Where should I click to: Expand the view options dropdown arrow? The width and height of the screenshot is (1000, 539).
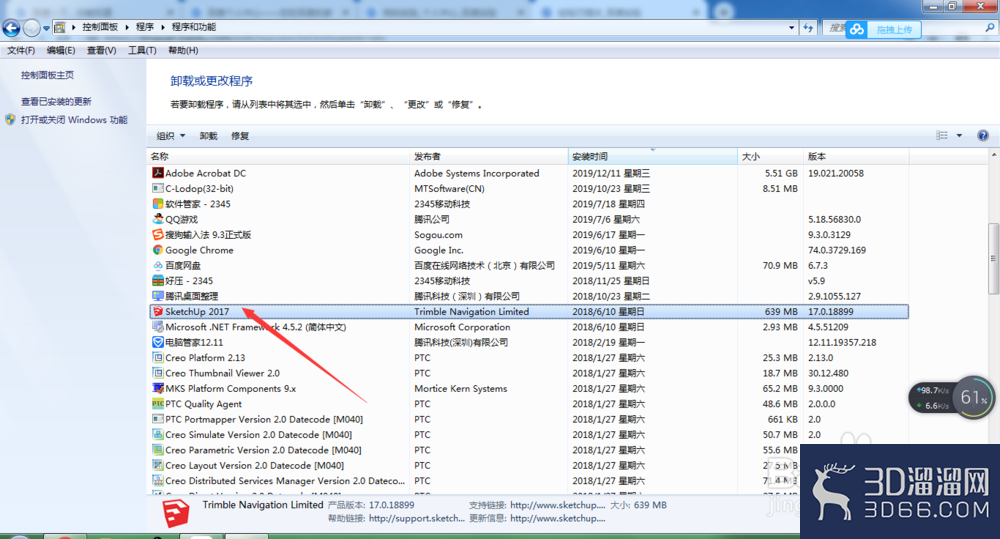click(959, 135)
